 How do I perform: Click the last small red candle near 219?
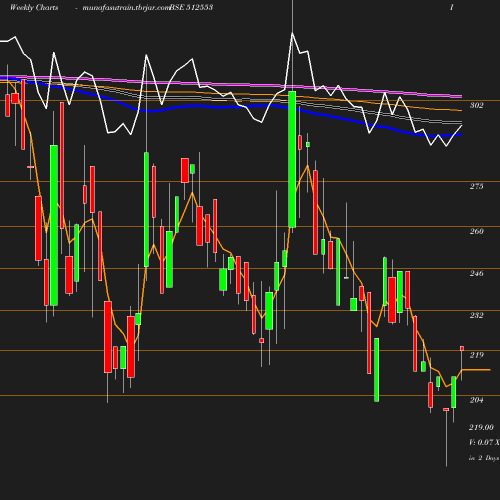(462, 348)
